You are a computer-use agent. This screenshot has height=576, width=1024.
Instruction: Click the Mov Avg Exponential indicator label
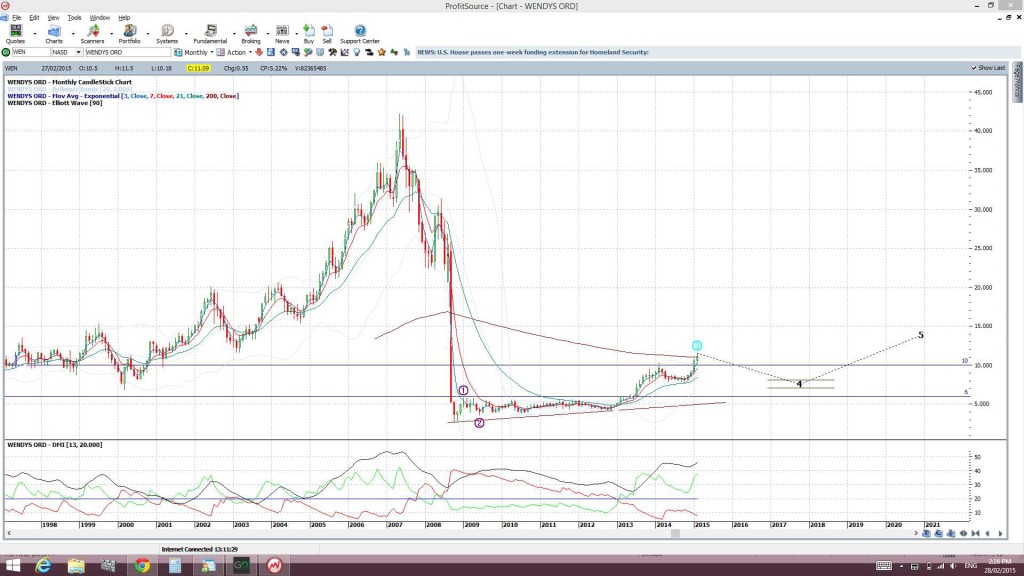coord(123,96)
